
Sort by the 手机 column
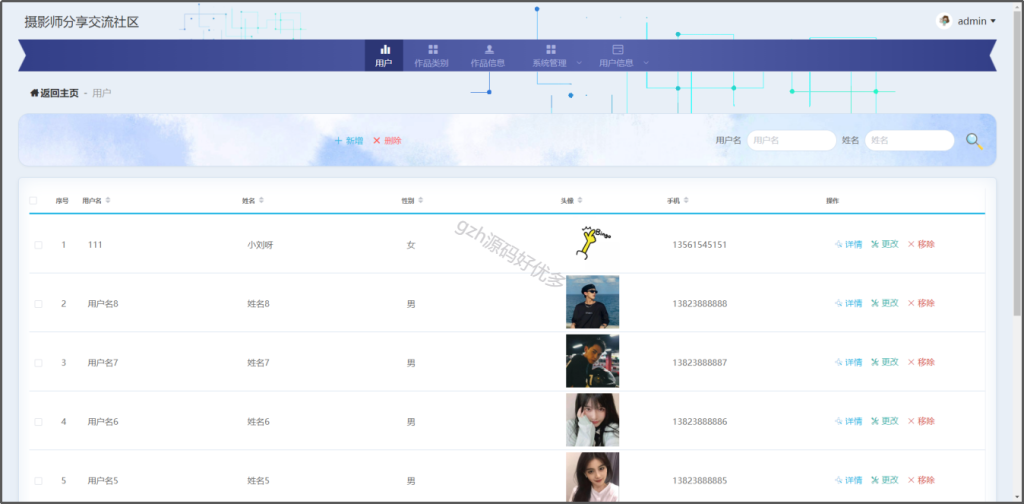(686, 200)
